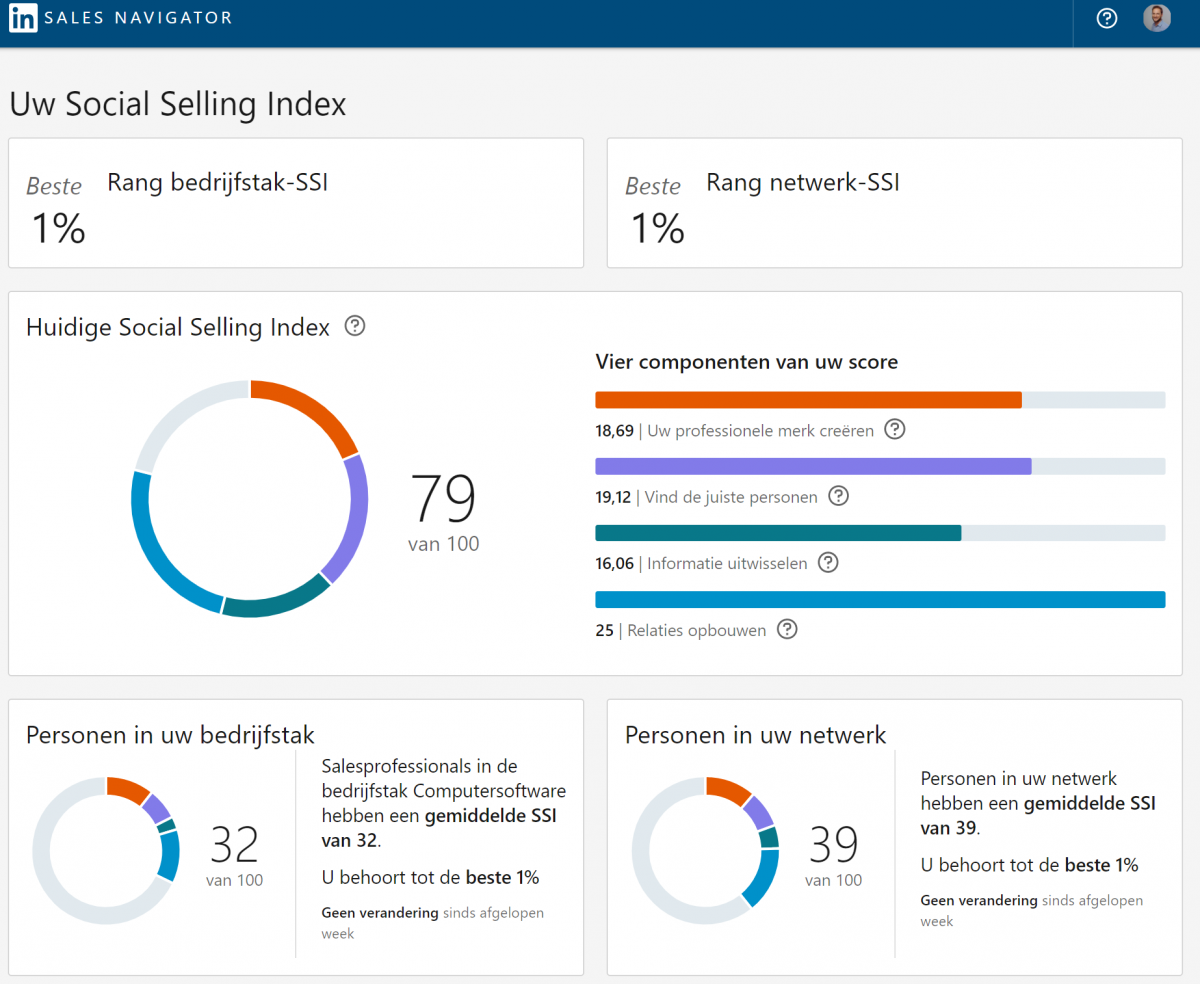Click the 'Informatie uitwisselen' label
This screenshot has height=984, width=1200.
tap(727, 564)
